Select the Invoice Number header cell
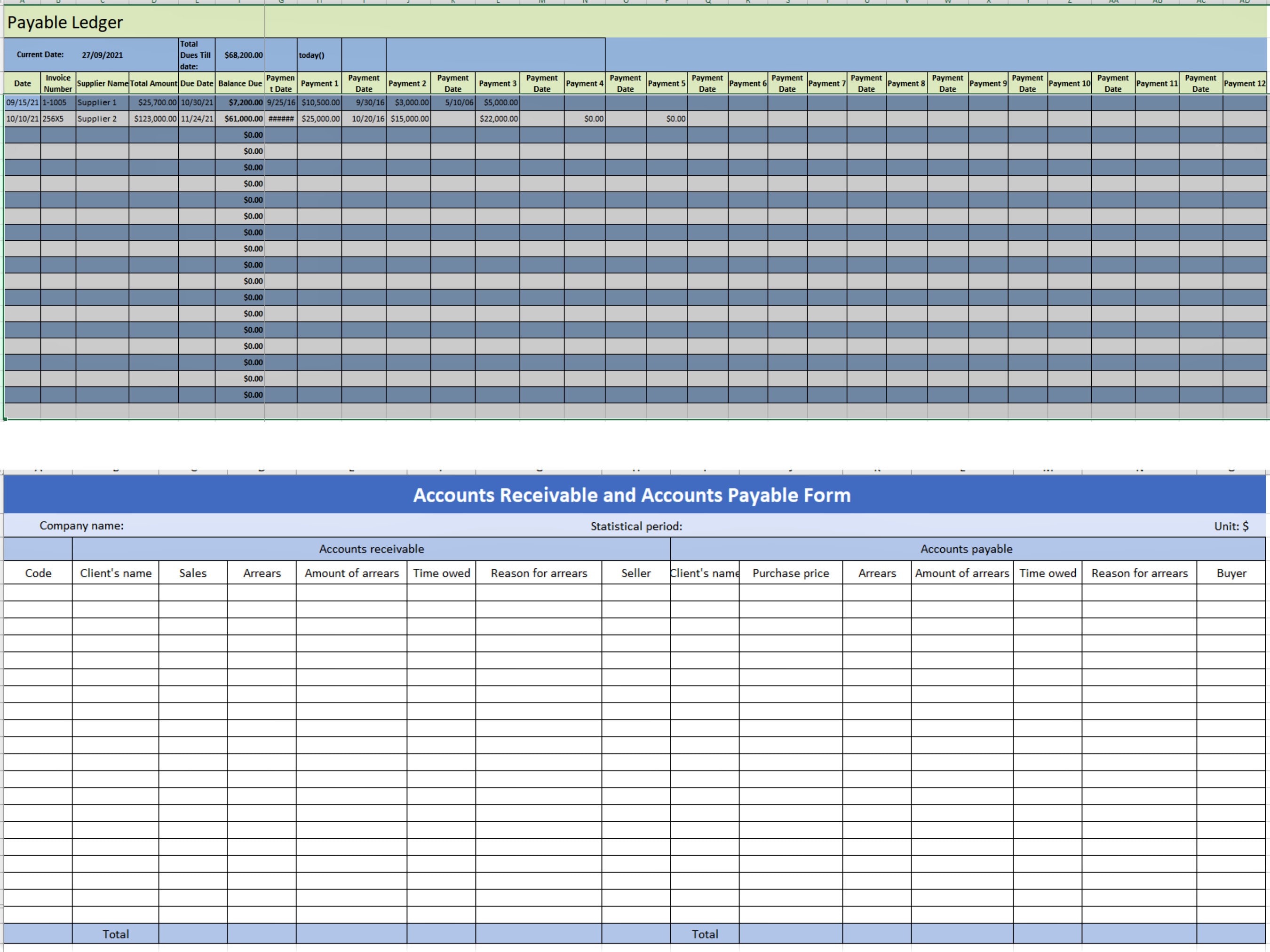Image resolution: width=1270 pixels, height=952 pixels. click(57, 83)
